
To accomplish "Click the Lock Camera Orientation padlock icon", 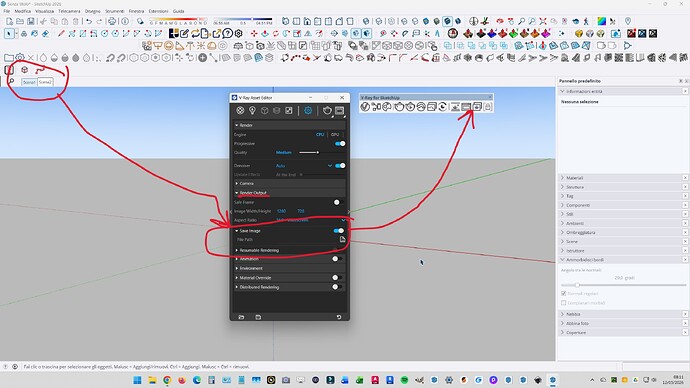I will (x=488, y=106).
